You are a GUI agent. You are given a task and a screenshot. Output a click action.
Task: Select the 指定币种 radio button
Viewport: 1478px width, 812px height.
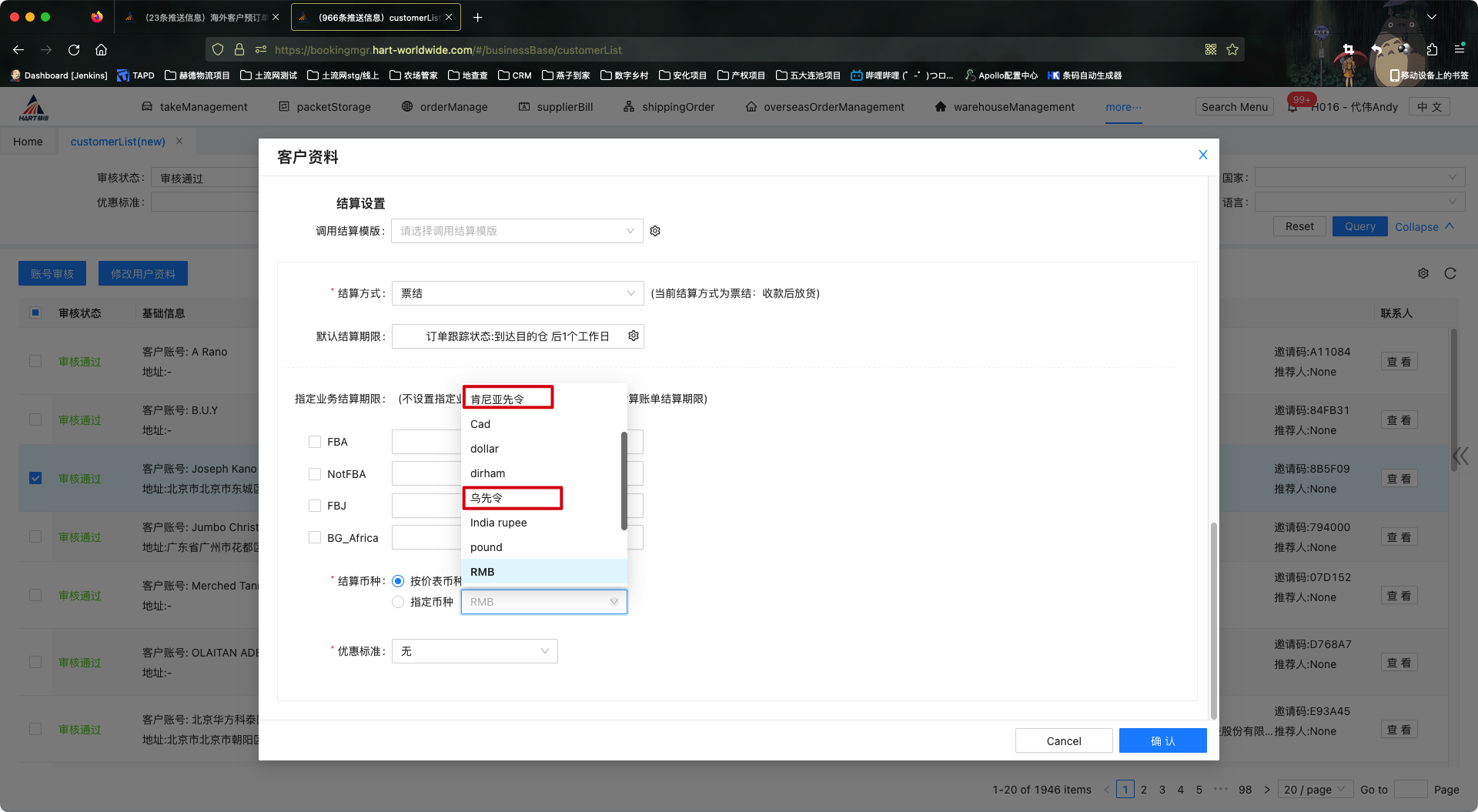tap(398, 602)
